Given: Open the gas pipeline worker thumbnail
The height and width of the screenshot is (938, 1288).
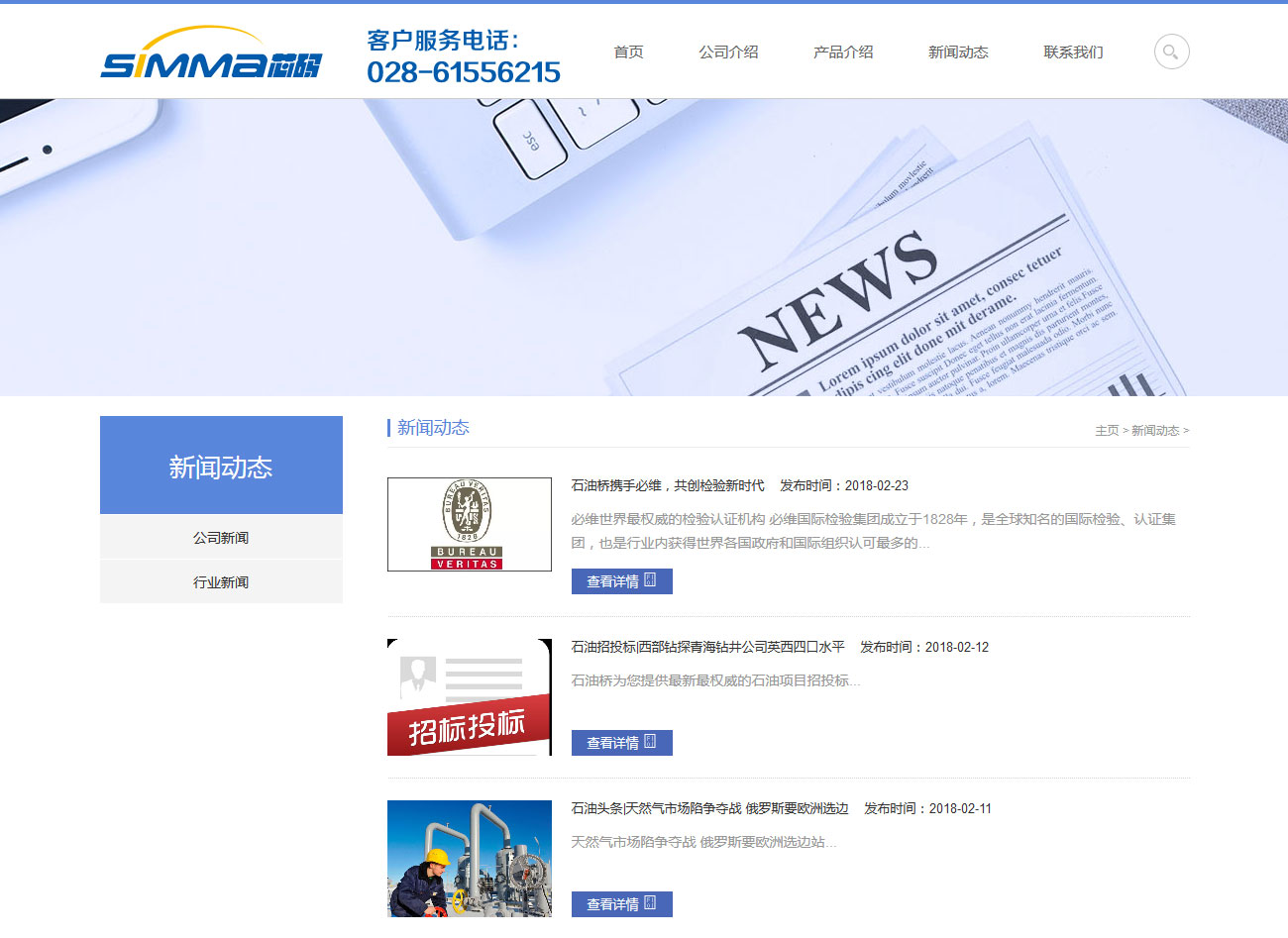Looking at the screenshot, I should click(x=470, y=859).
